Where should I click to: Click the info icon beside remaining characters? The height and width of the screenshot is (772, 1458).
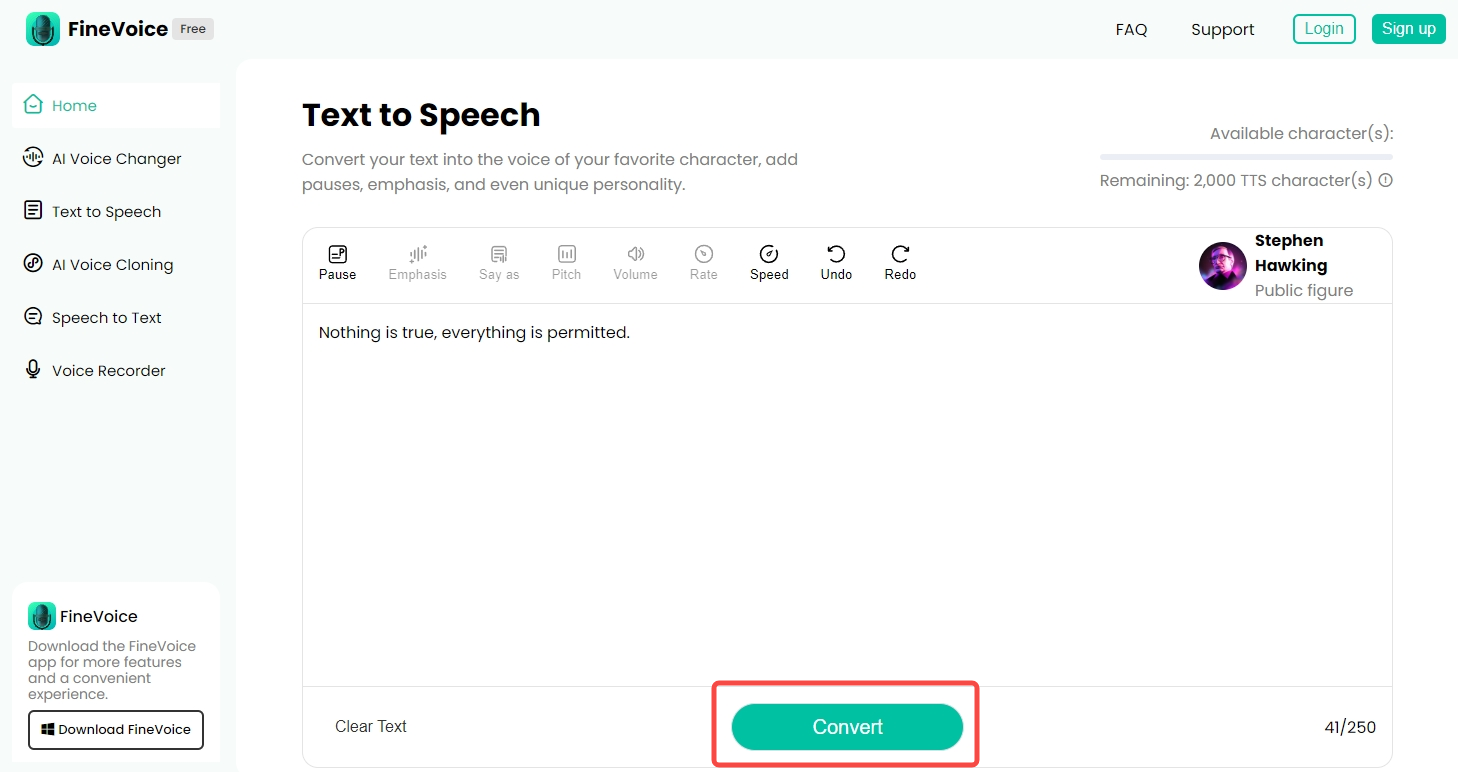click(x=1385, y=181)
